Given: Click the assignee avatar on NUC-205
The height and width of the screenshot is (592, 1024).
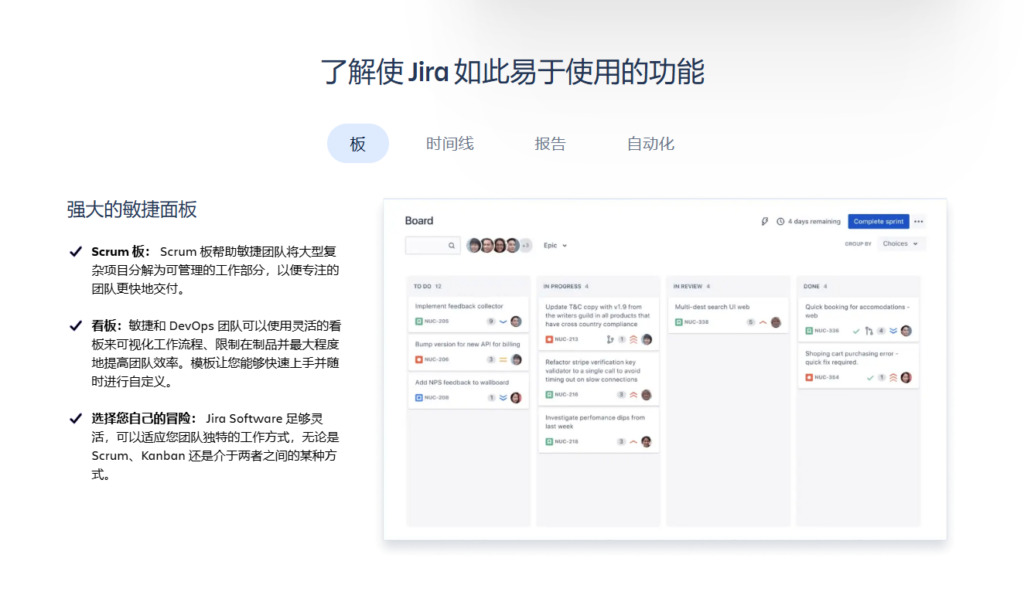Looking at the screenshot, I should 516,321.
